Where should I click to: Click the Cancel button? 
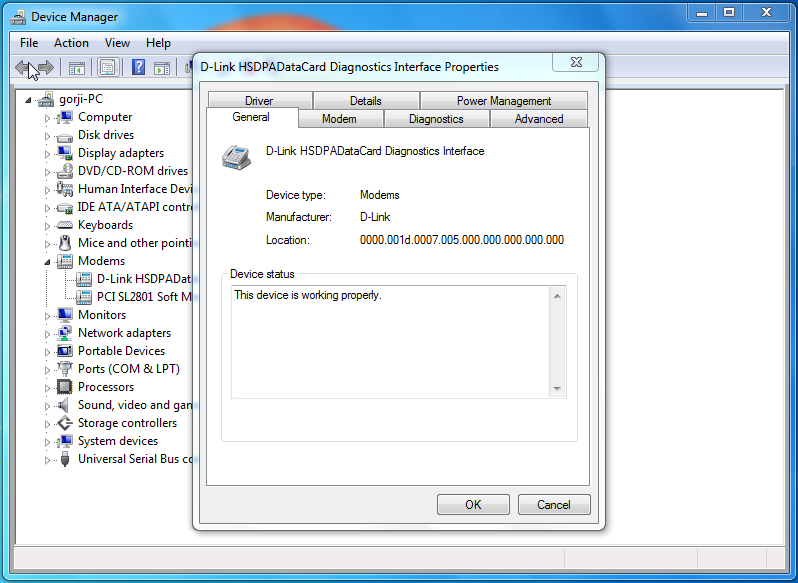(x=554, y=505)
